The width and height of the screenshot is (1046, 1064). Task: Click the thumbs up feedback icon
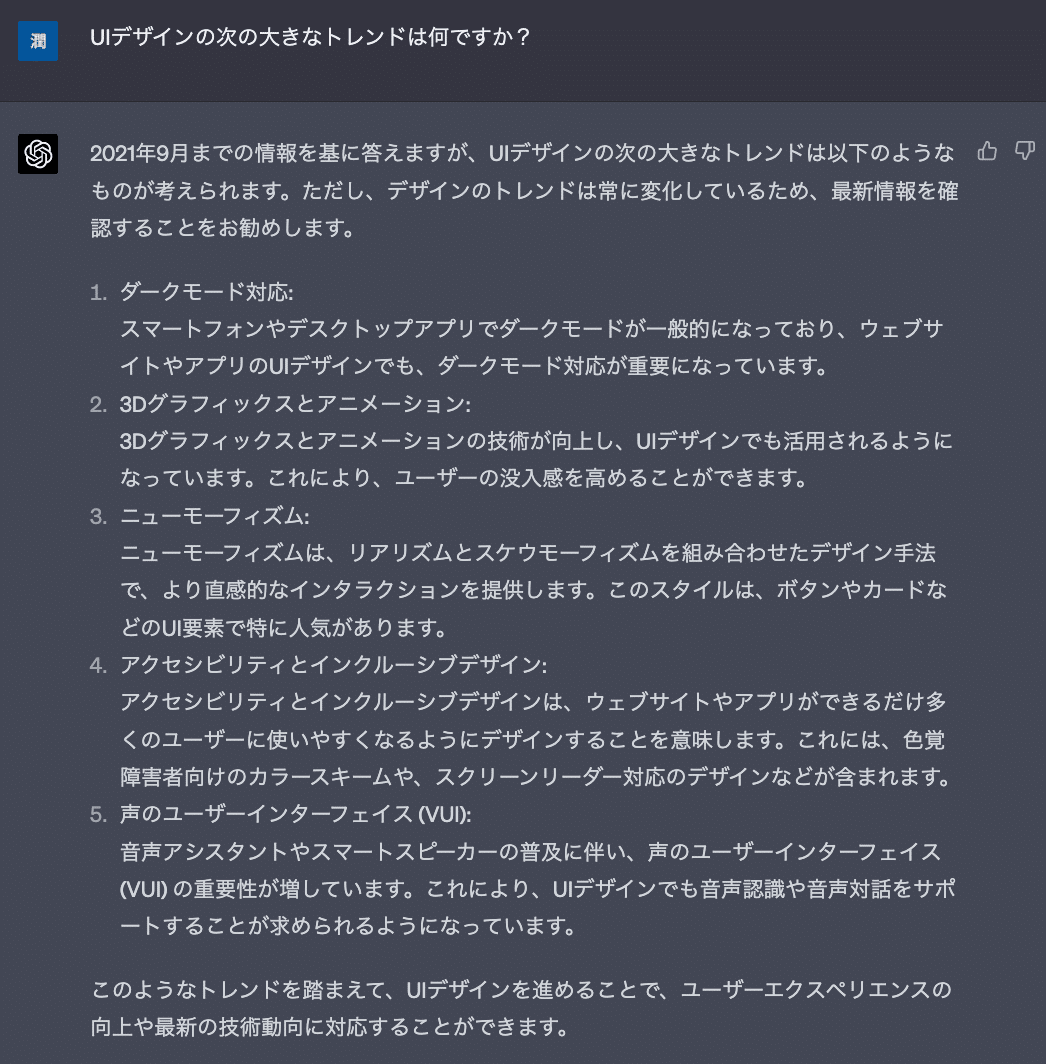(x=988, y=152)
